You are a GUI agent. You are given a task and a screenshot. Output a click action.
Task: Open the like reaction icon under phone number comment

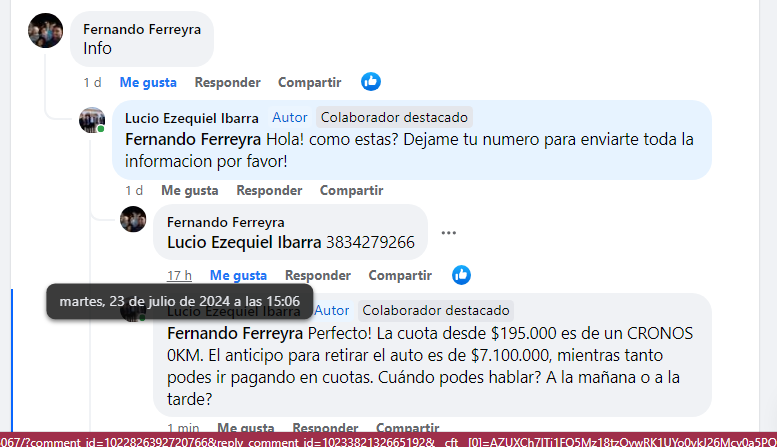coord(461,275)
